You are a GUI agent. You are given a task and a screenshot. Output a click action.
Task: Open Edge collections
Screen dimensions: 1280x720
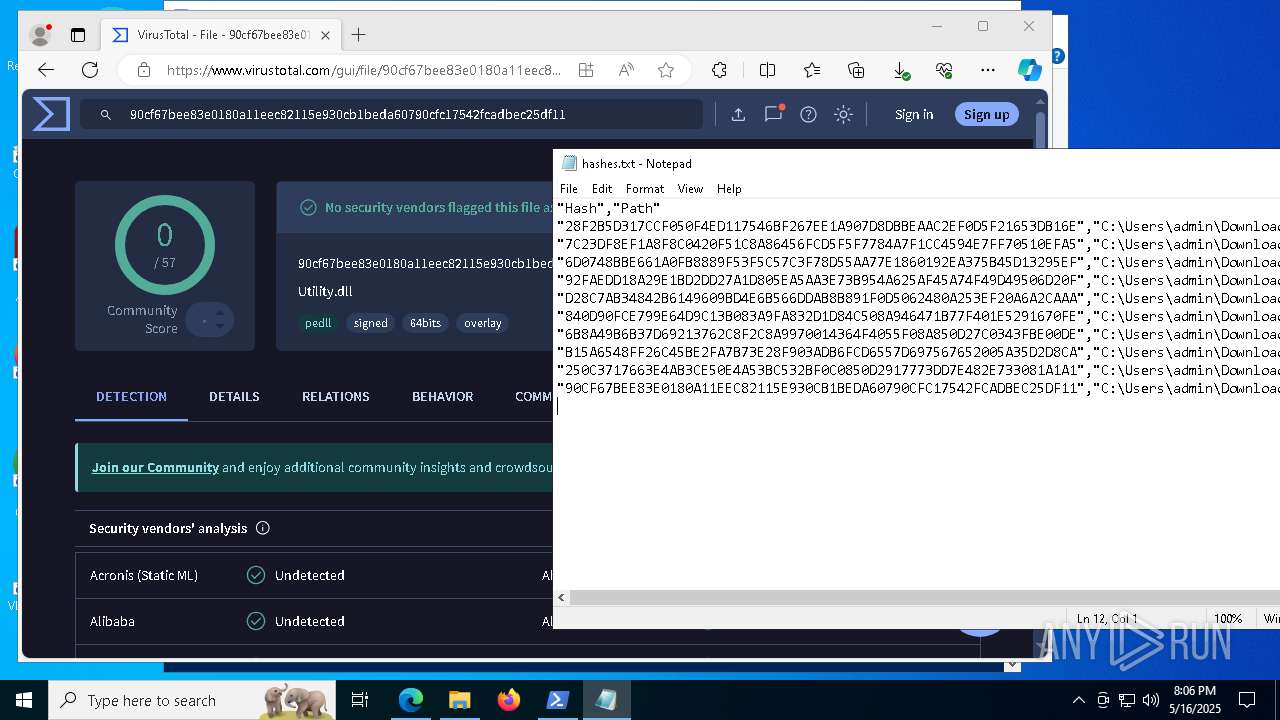856,70
